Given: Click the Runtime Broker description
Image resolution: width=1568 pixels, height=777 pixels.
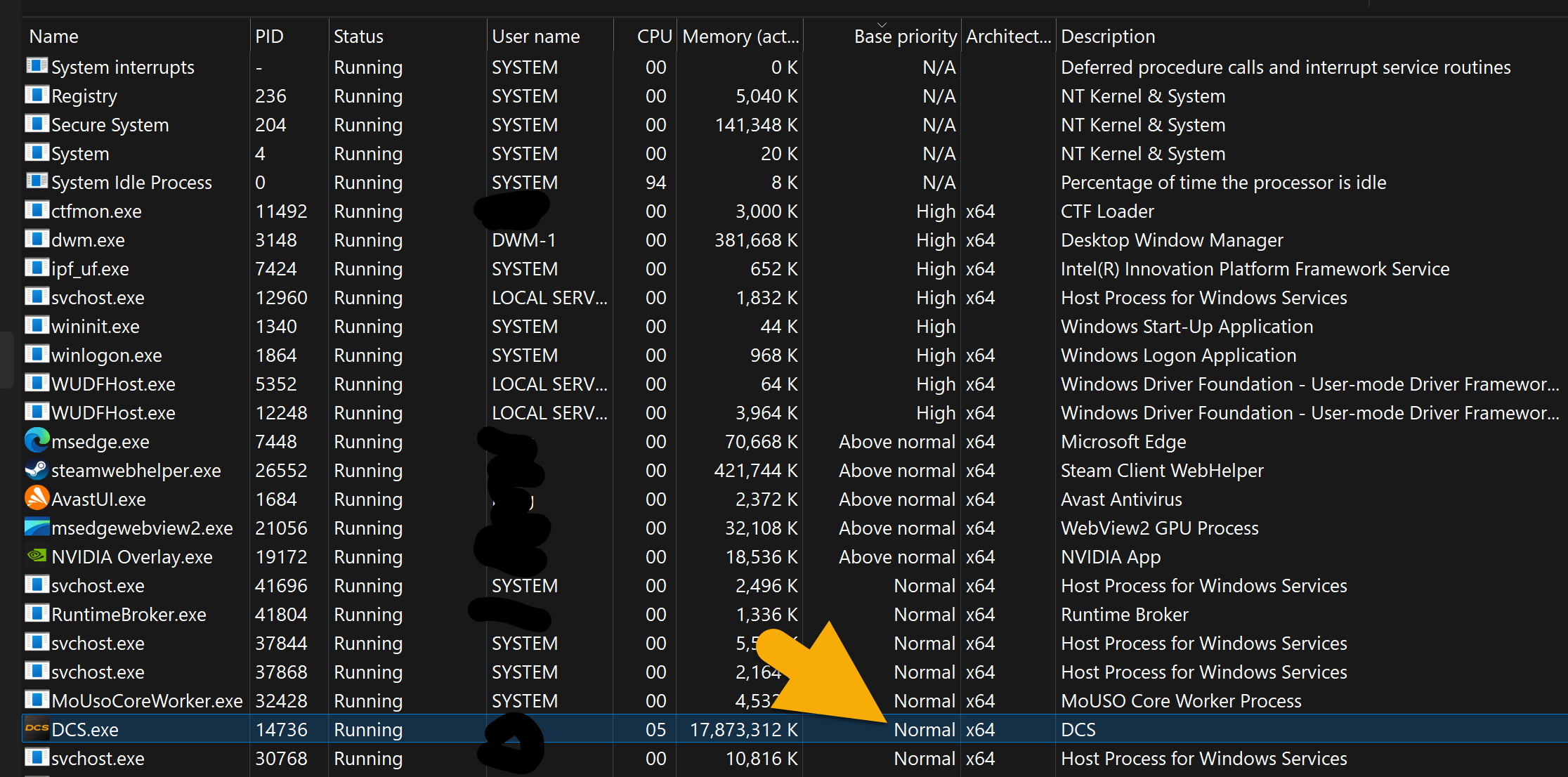Looking at the screenshot, I should point(1125,615).
